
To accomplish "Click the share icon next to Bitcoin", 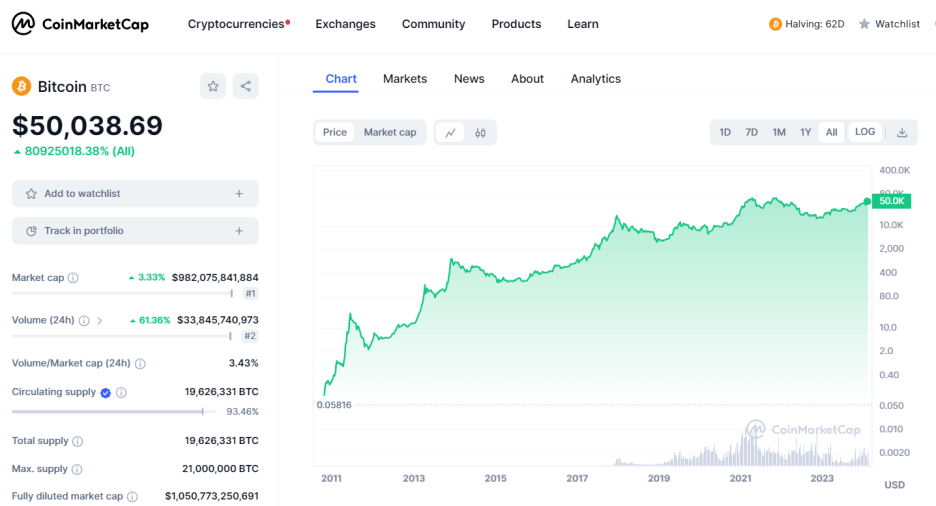I will pyautogui.click(x=245, y=87).
